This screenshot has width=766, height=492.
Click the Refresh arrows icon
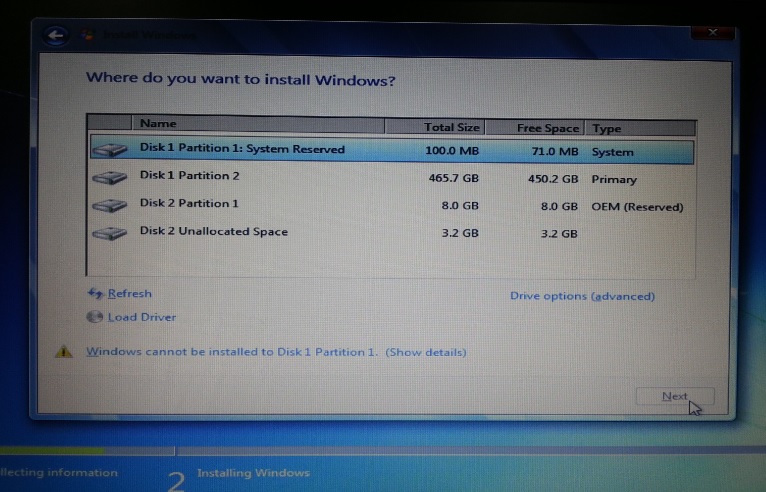tap(95, 293)
